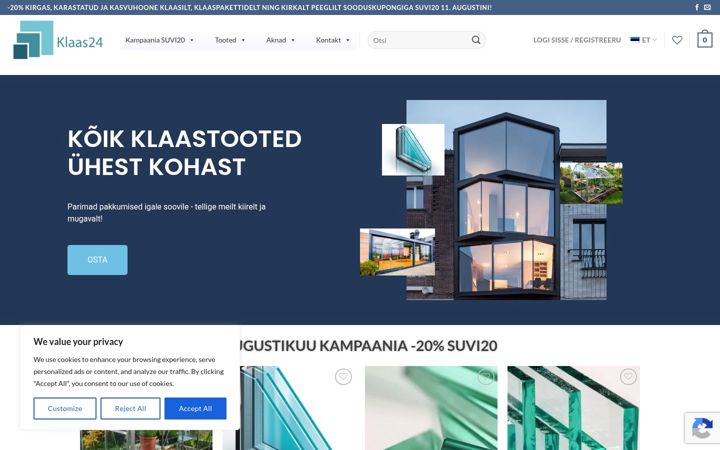Add middle green glass product to wishlist
The width and height of the screenshot is (720, 450).
click(x=485, y=377)
